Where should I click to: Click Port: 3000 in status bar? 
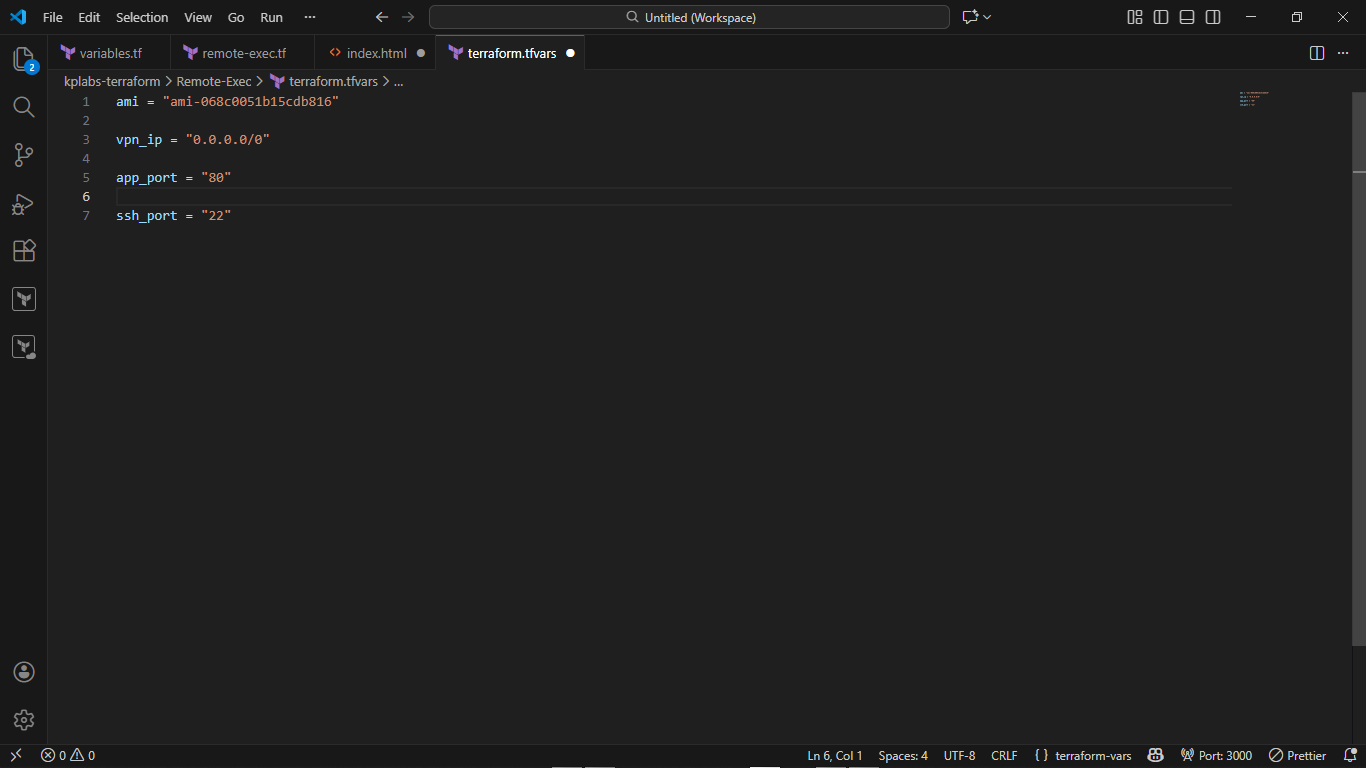tap(1216, 756)
